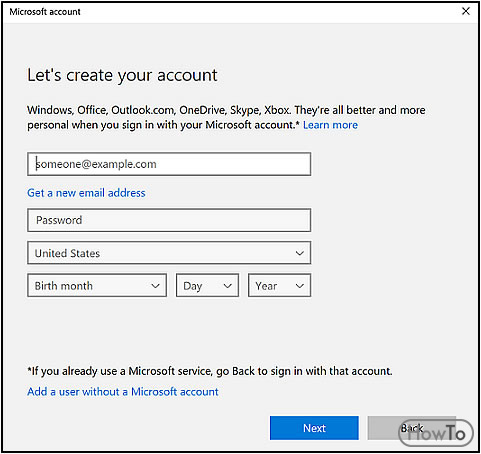The width and height of the screenshot is (481, 454).
Task: Click the Password input field
Action: point(169,220)
